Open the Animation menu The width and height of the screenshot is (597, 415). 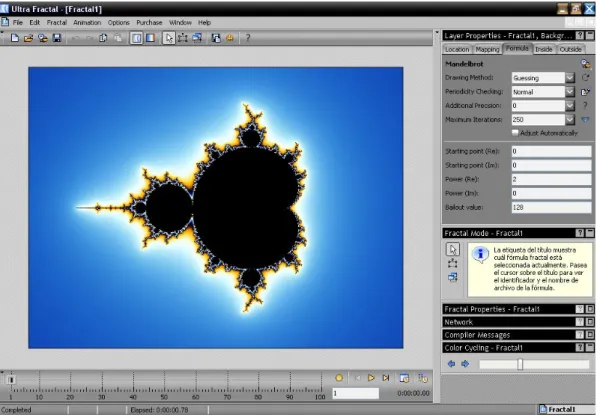87,22
